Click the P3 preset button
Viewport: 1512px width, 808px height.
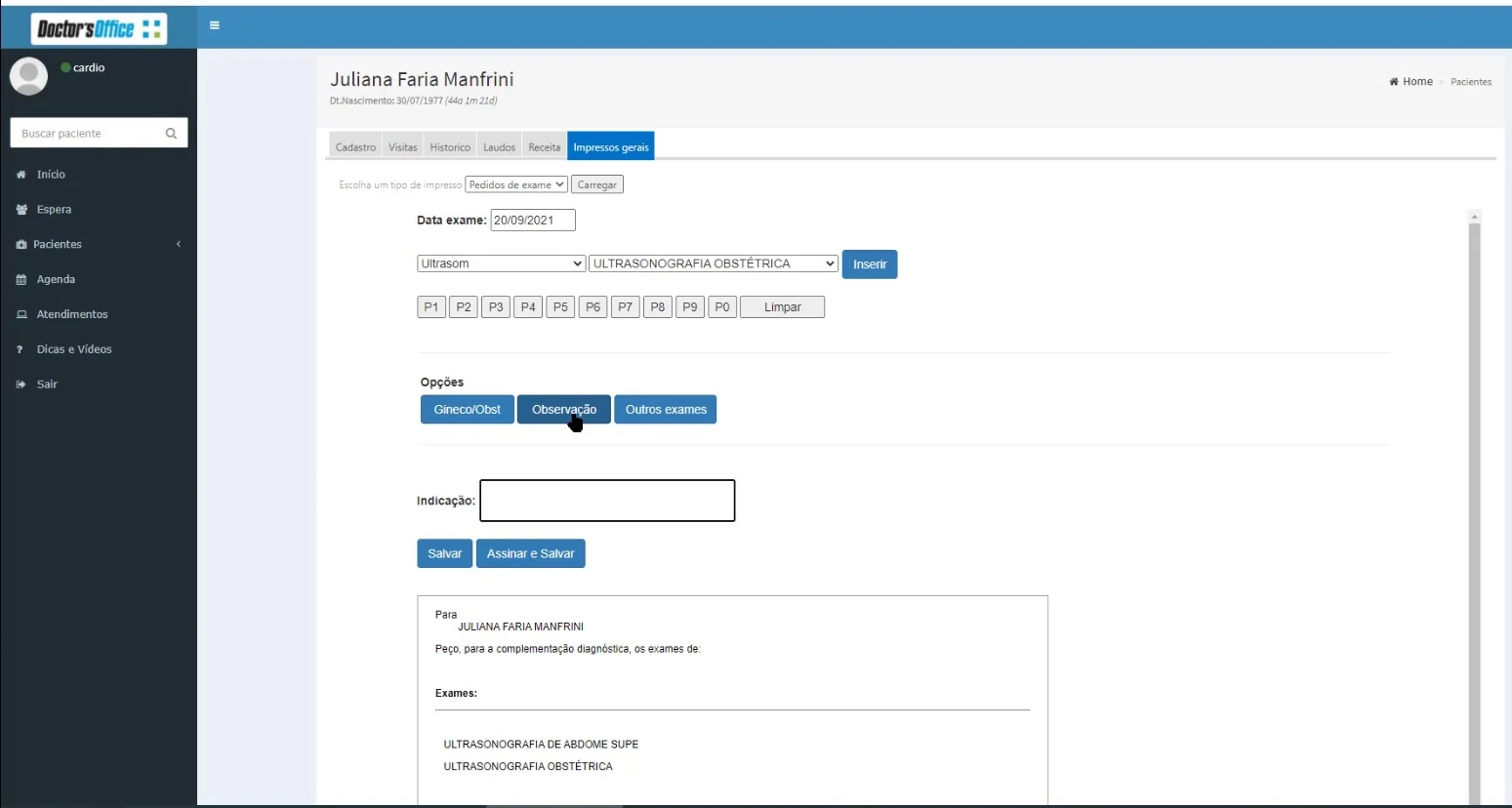click(x=496, y=307)
